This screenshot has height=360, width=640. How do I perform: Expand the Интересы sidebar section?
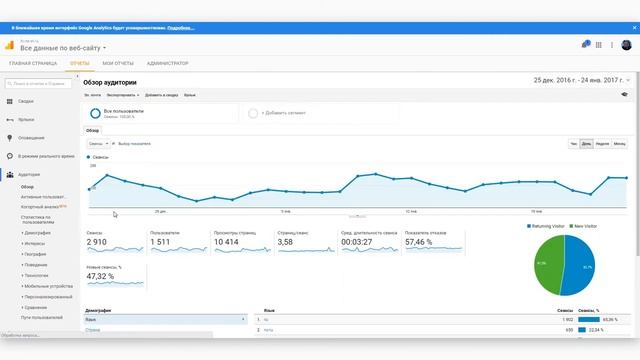33,243
